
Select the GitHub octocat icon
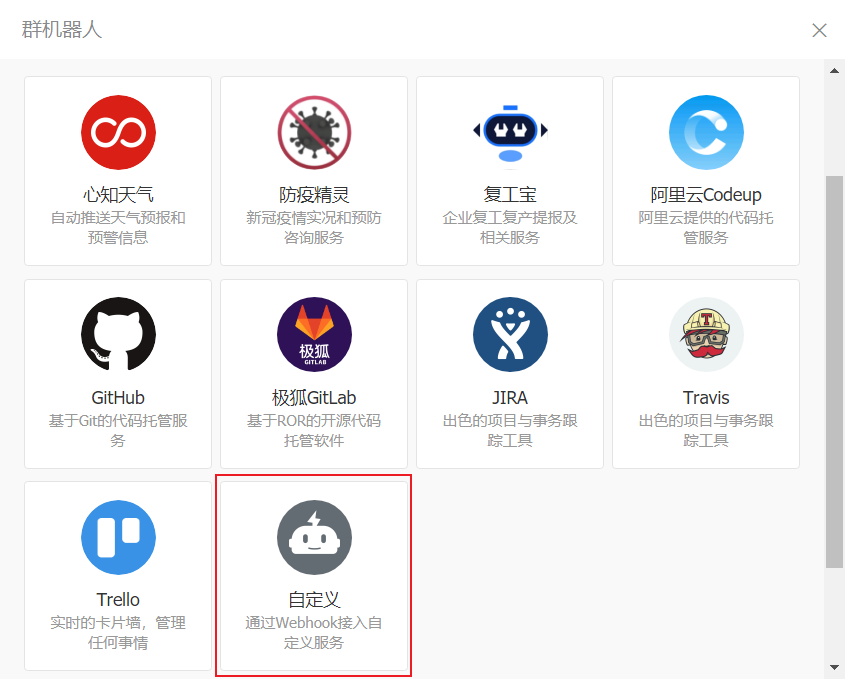(x=118, y=335)
